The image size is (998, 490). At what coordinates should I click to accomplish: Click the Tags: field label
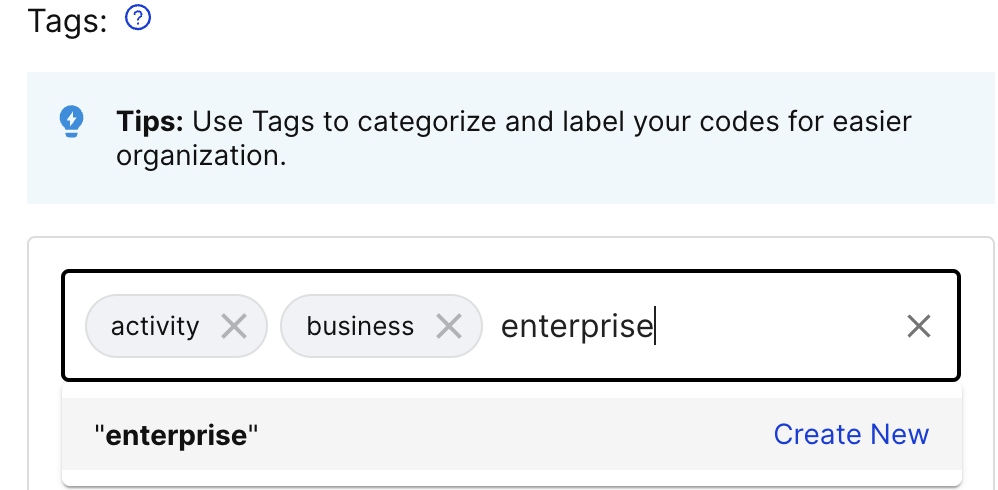(67, 21)
